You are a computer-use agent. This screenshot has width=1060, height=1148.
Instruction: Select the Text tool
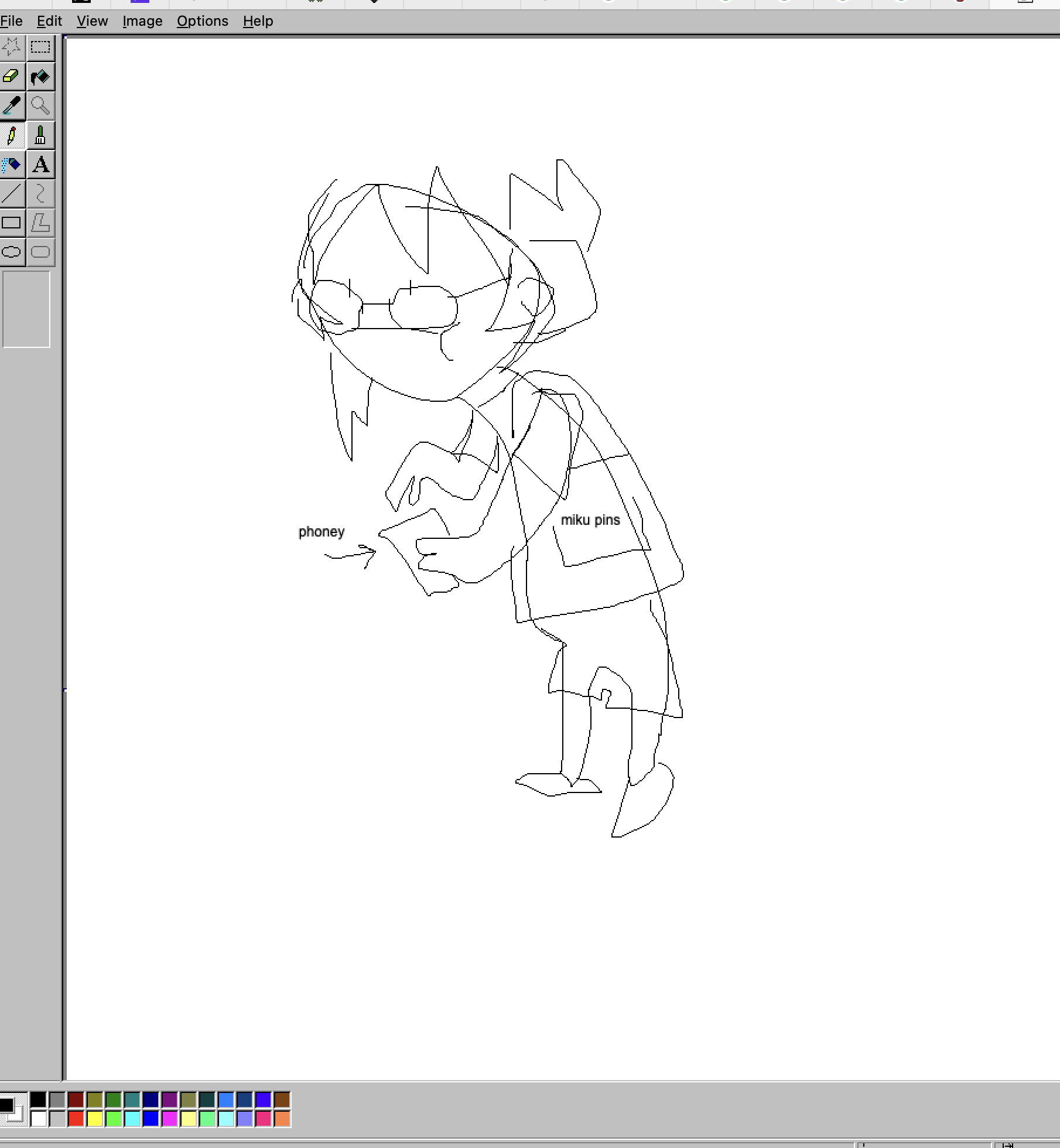tap(40, 165)
